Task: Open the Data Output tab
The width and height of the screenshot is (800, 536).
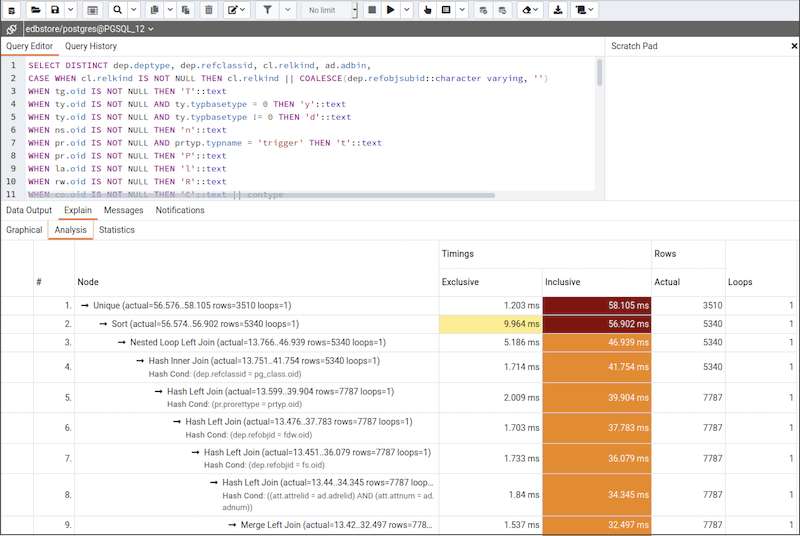Action: (29, 210)
